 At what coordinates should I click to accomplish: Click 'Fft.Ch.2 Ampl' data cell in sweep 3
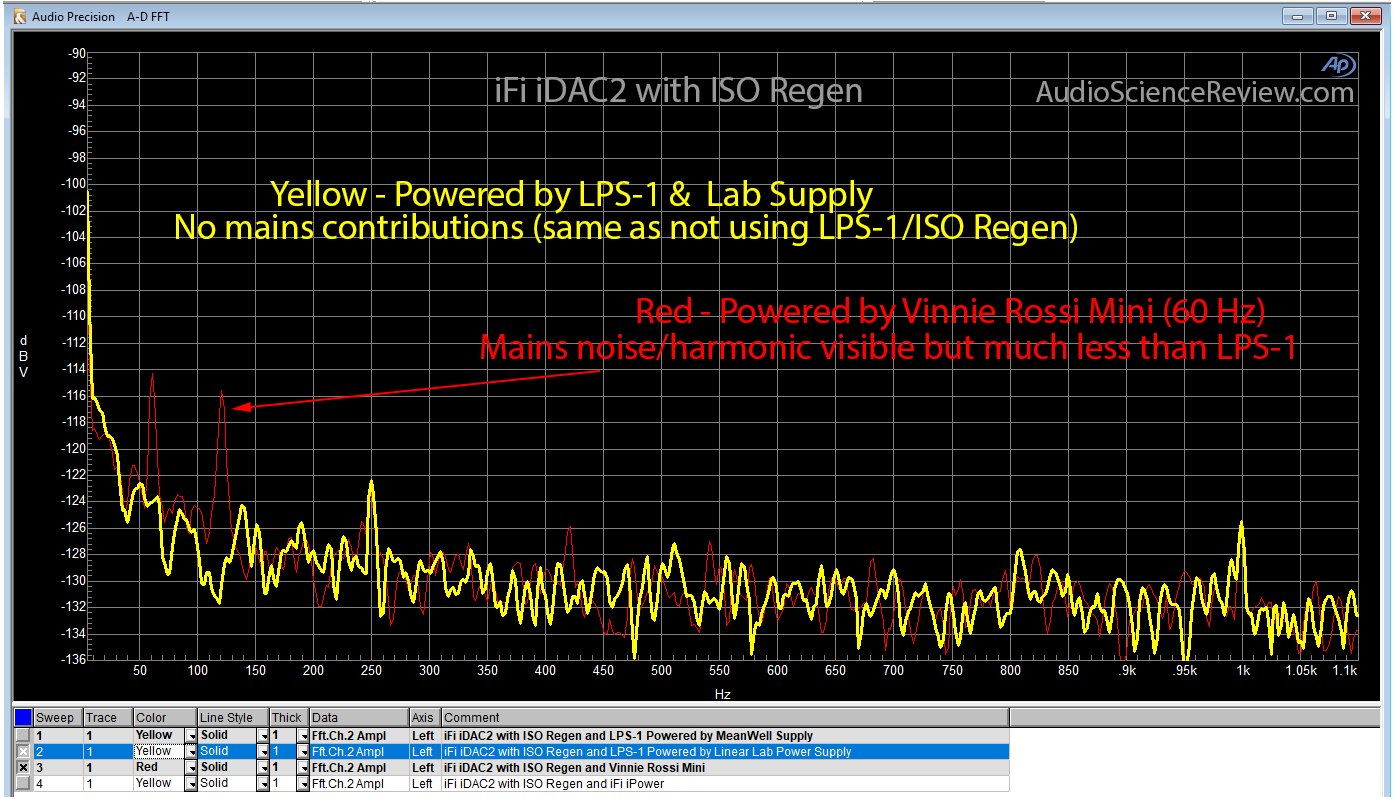coord(359,767)
